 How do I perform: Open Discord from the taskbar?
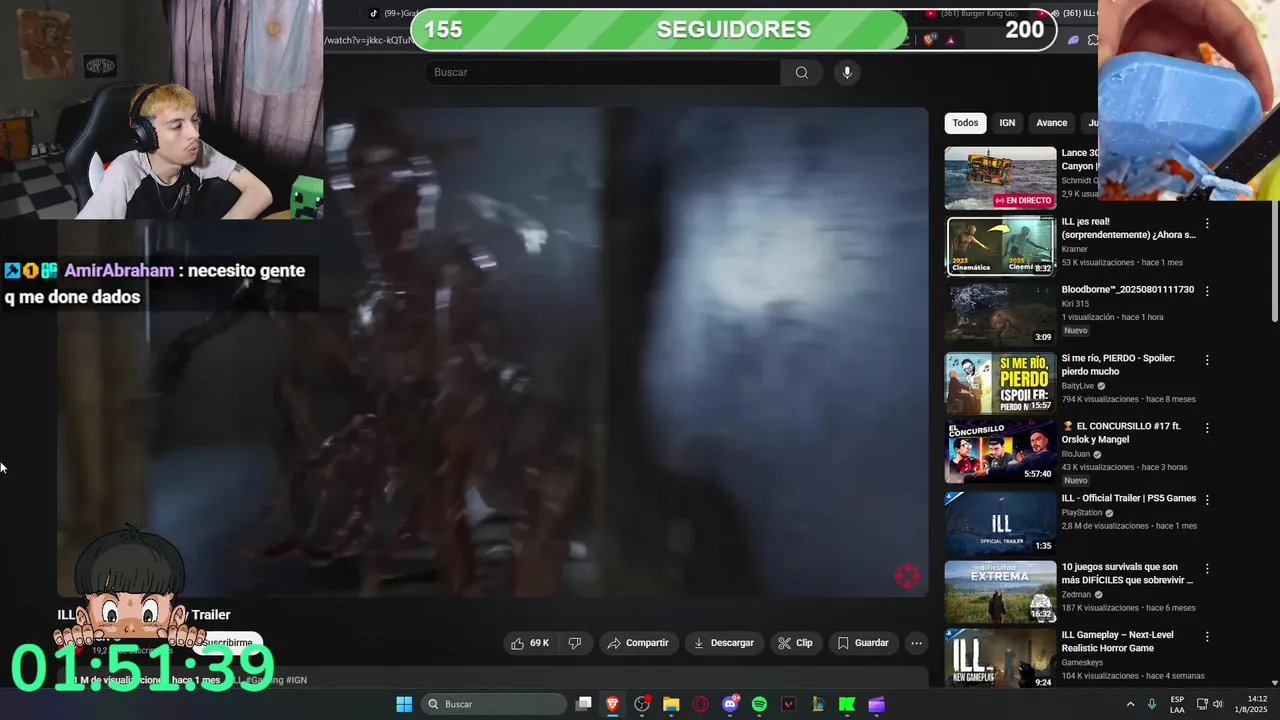pos(730,704)
